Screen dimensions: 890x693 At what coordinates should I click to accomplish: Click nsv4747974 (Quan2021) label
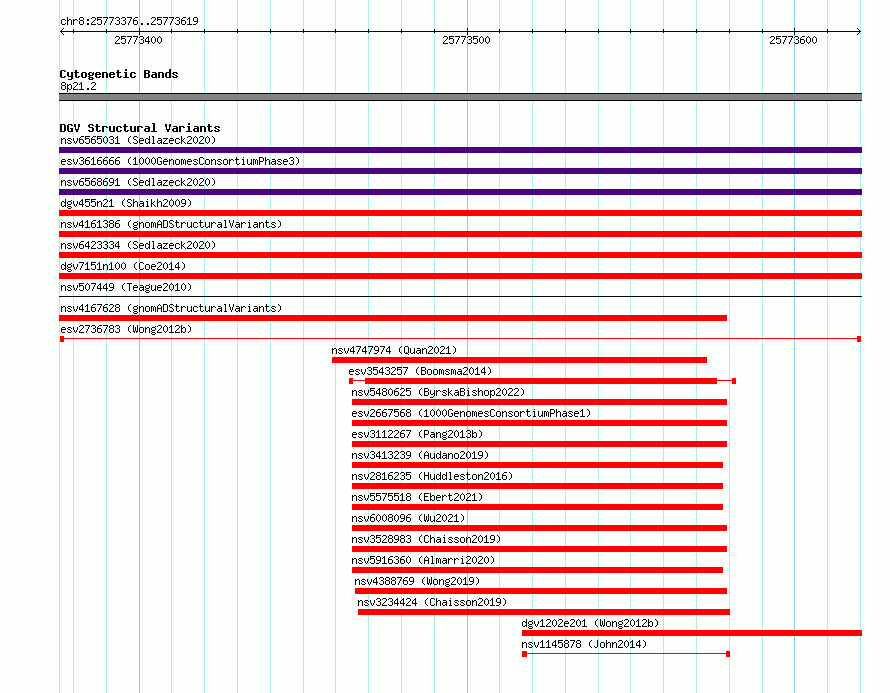(x=394, y=350)
